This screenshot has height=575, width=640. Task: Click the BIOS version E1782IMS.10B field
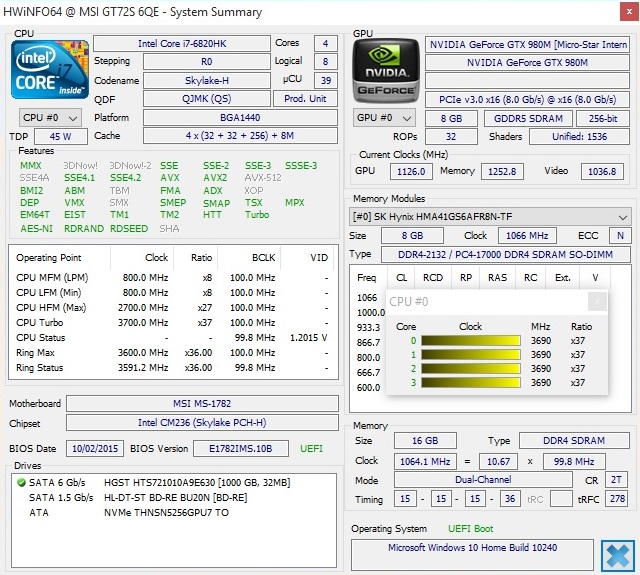(241, 448)
